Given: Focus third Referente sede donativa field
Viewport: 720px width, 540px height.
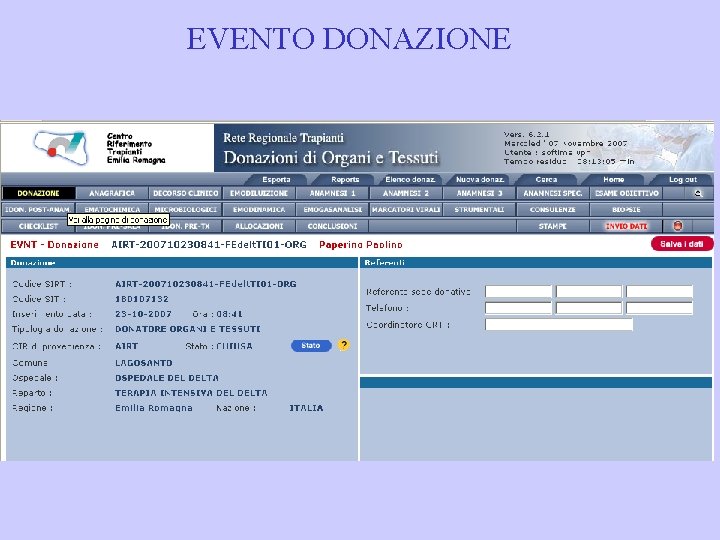Looking at the screenshot, I should click(x=659, y=292).
